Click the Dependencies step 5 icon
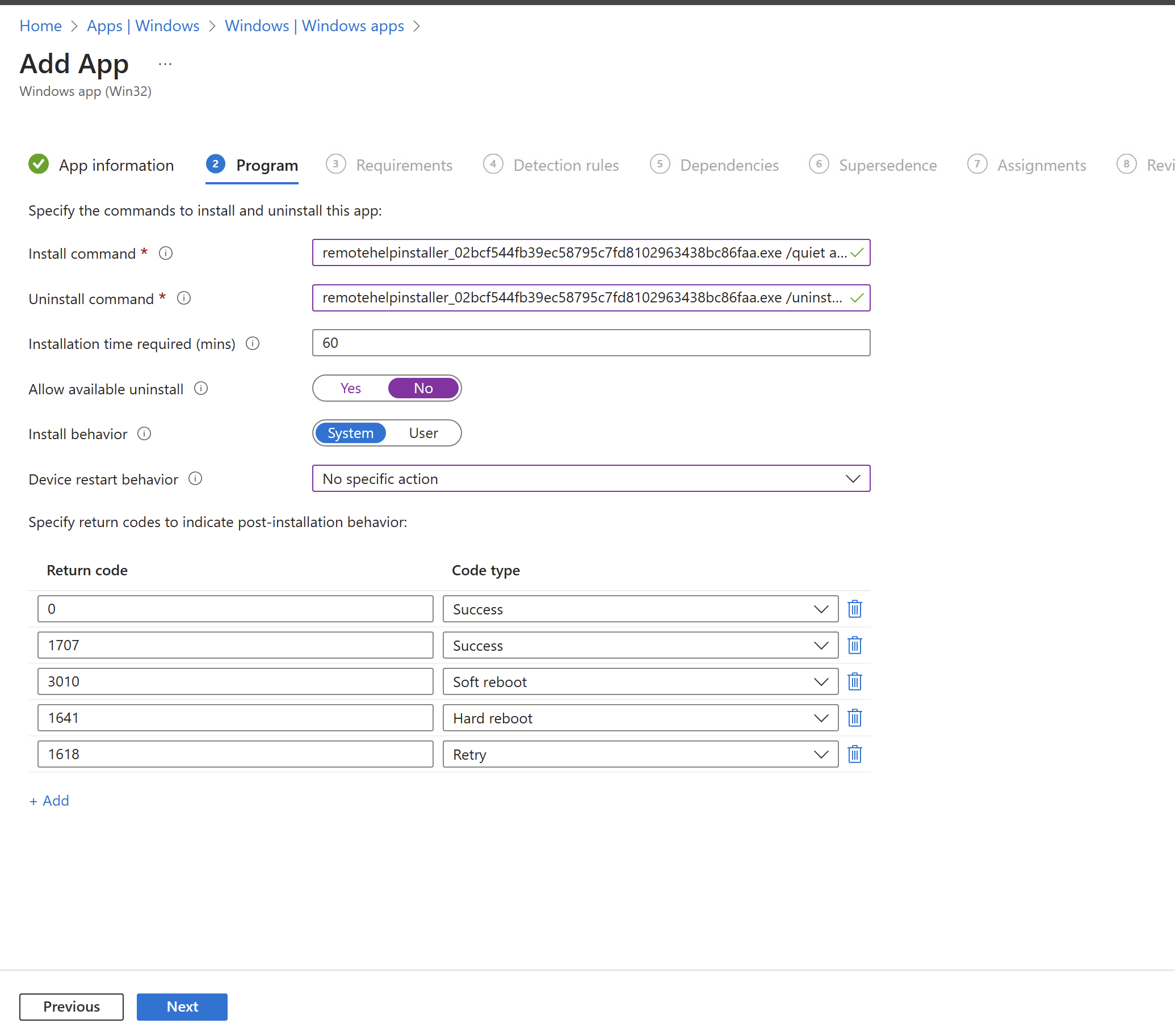The image size is (1175, 1036). (660, 164)
